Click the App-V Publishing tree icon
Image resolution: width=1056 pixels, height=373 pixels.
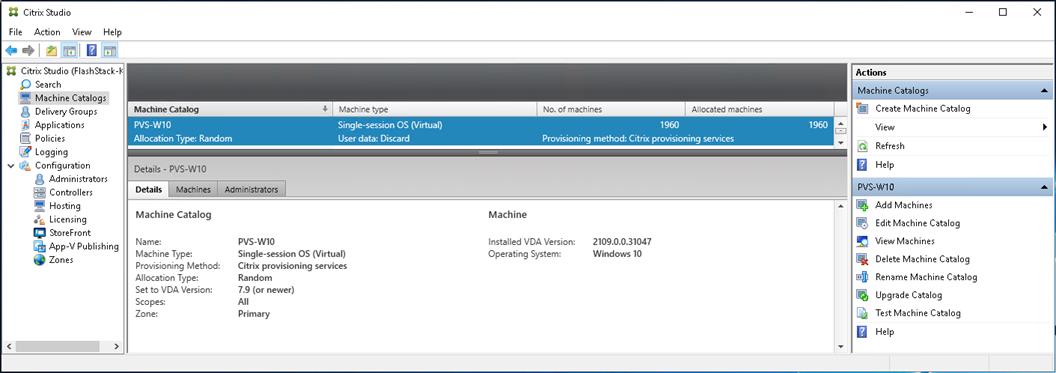(39, 246)
